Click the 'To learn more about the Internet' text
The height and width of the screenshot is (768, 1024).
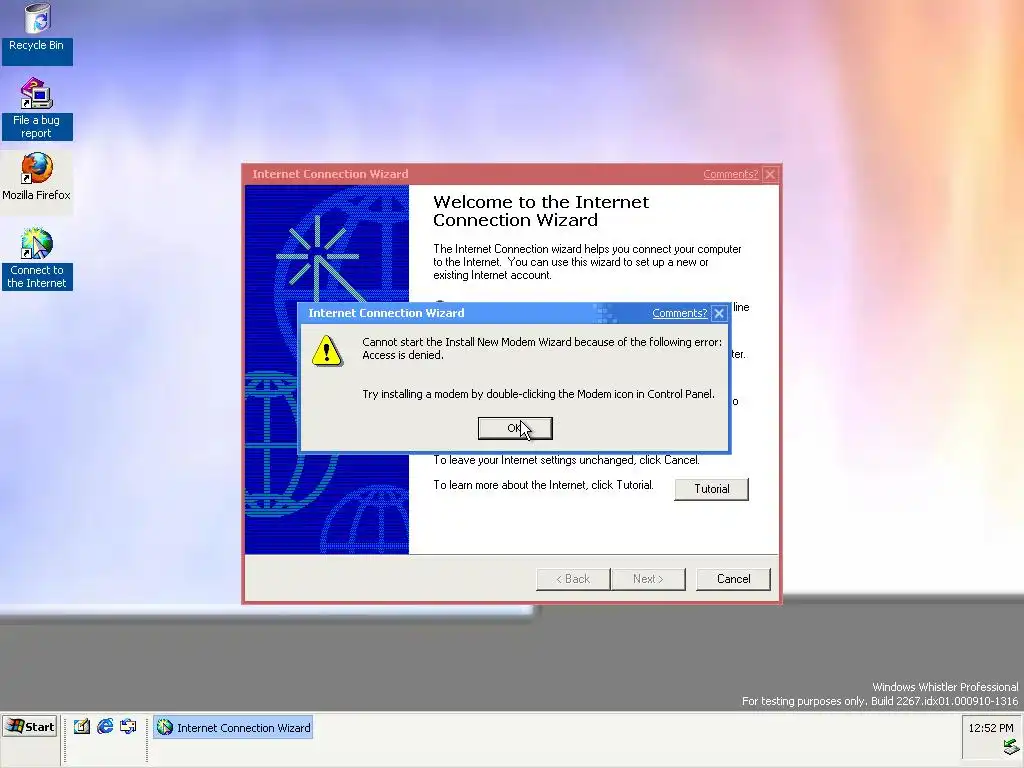(543, 485)
